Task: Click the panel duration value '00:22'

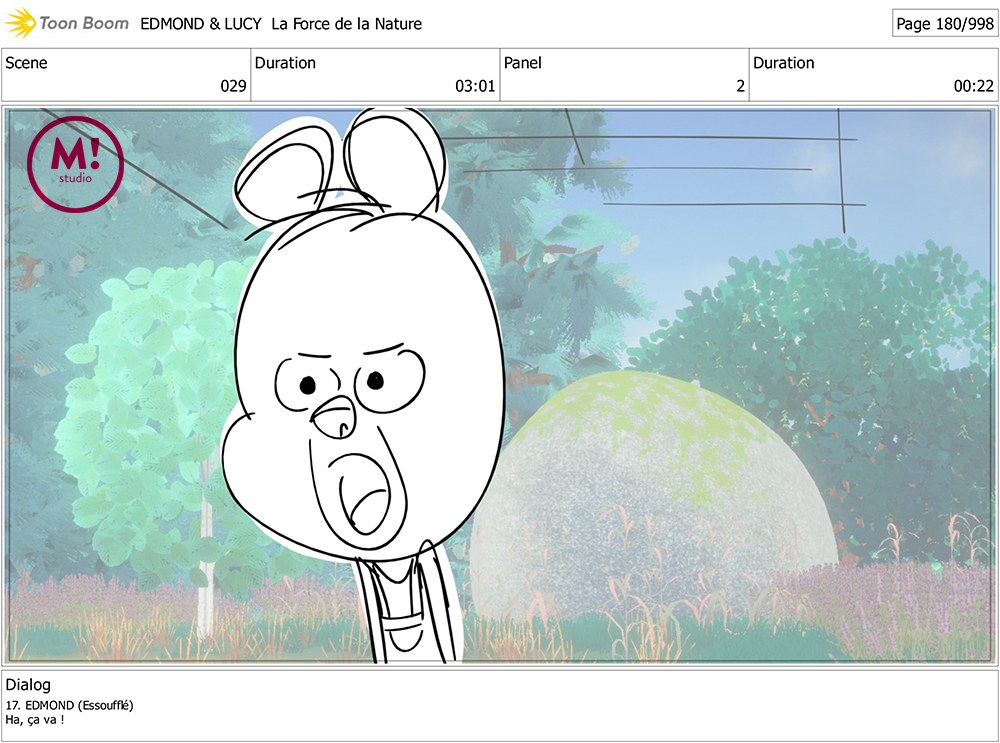Action: (x=973, y=86)
